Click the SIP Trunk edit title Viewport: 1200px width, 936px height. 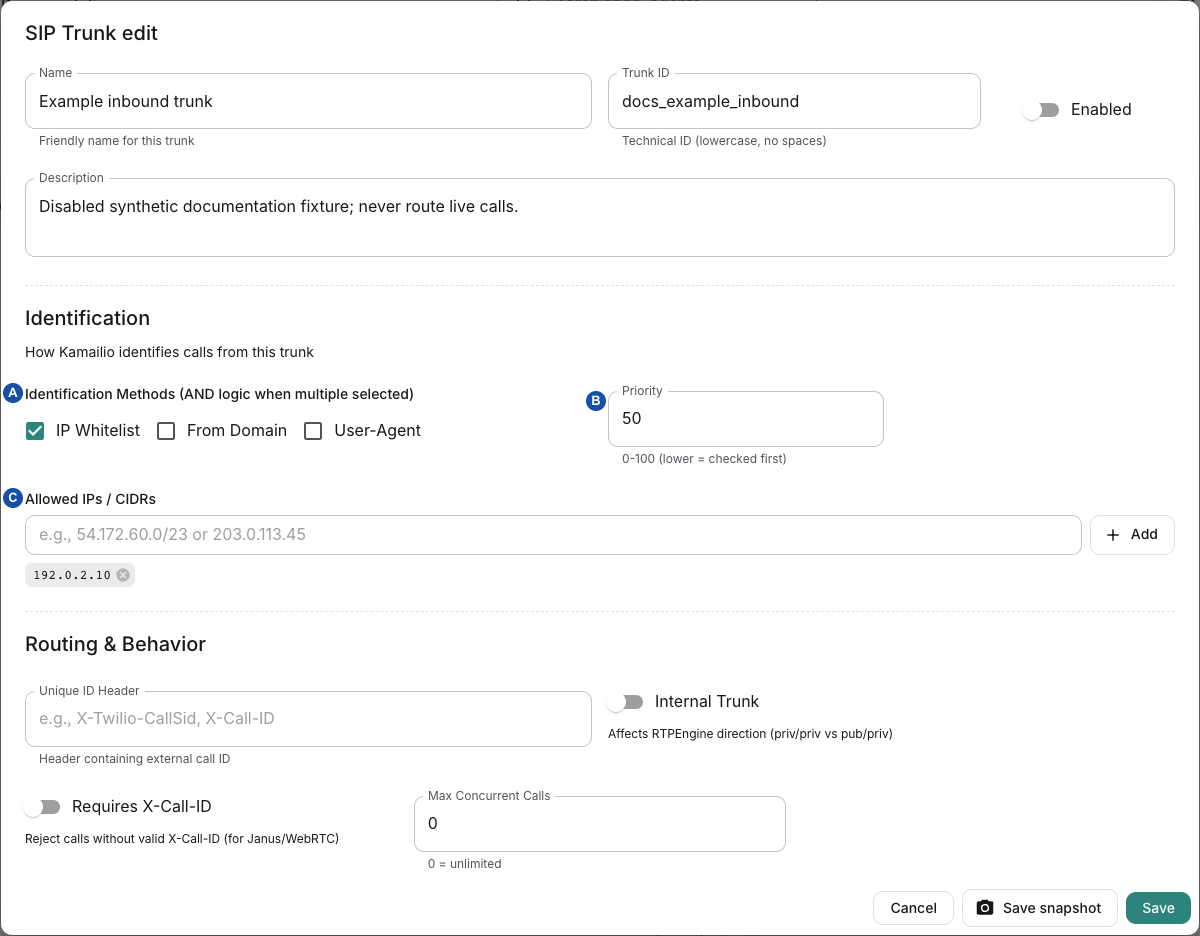91,33
